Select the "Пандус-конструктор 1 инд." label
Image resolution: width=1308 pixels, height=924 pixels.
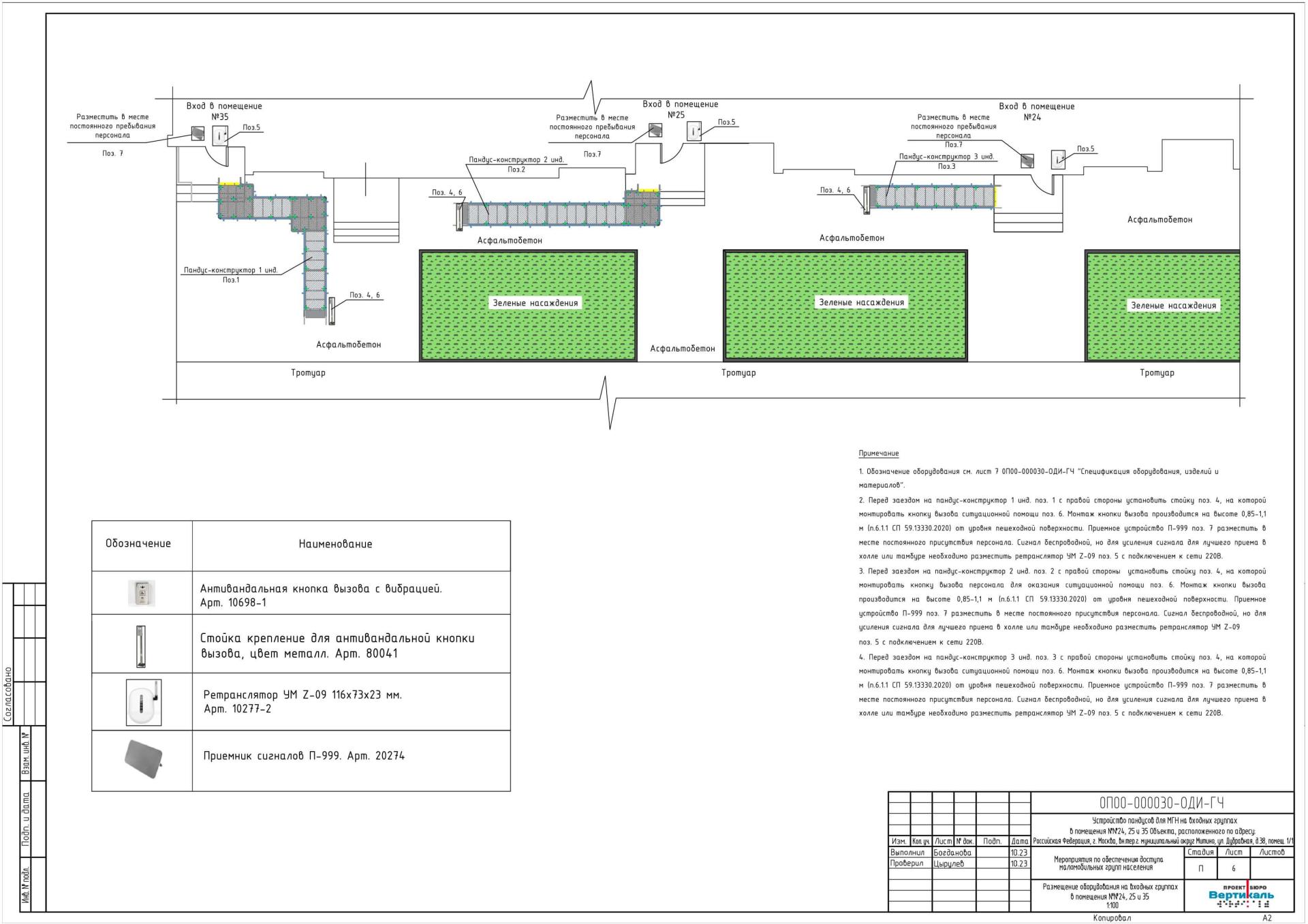click(x=231, y=270)
